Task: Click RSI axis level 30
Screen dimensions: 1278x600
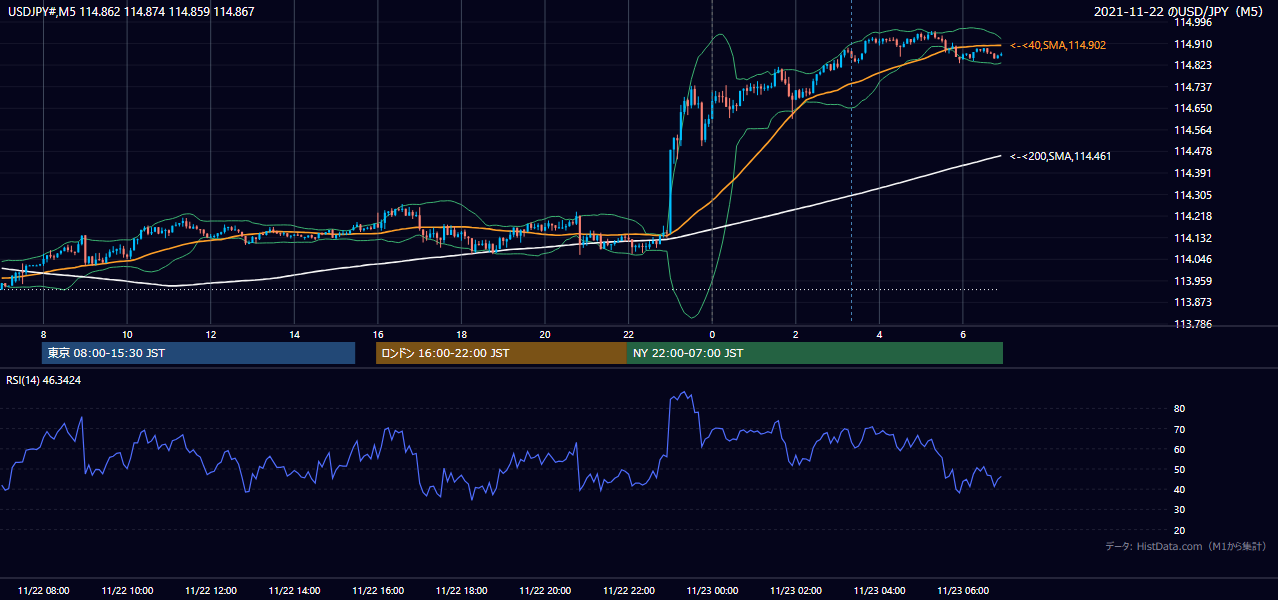Action: [x=1180, y=510]
